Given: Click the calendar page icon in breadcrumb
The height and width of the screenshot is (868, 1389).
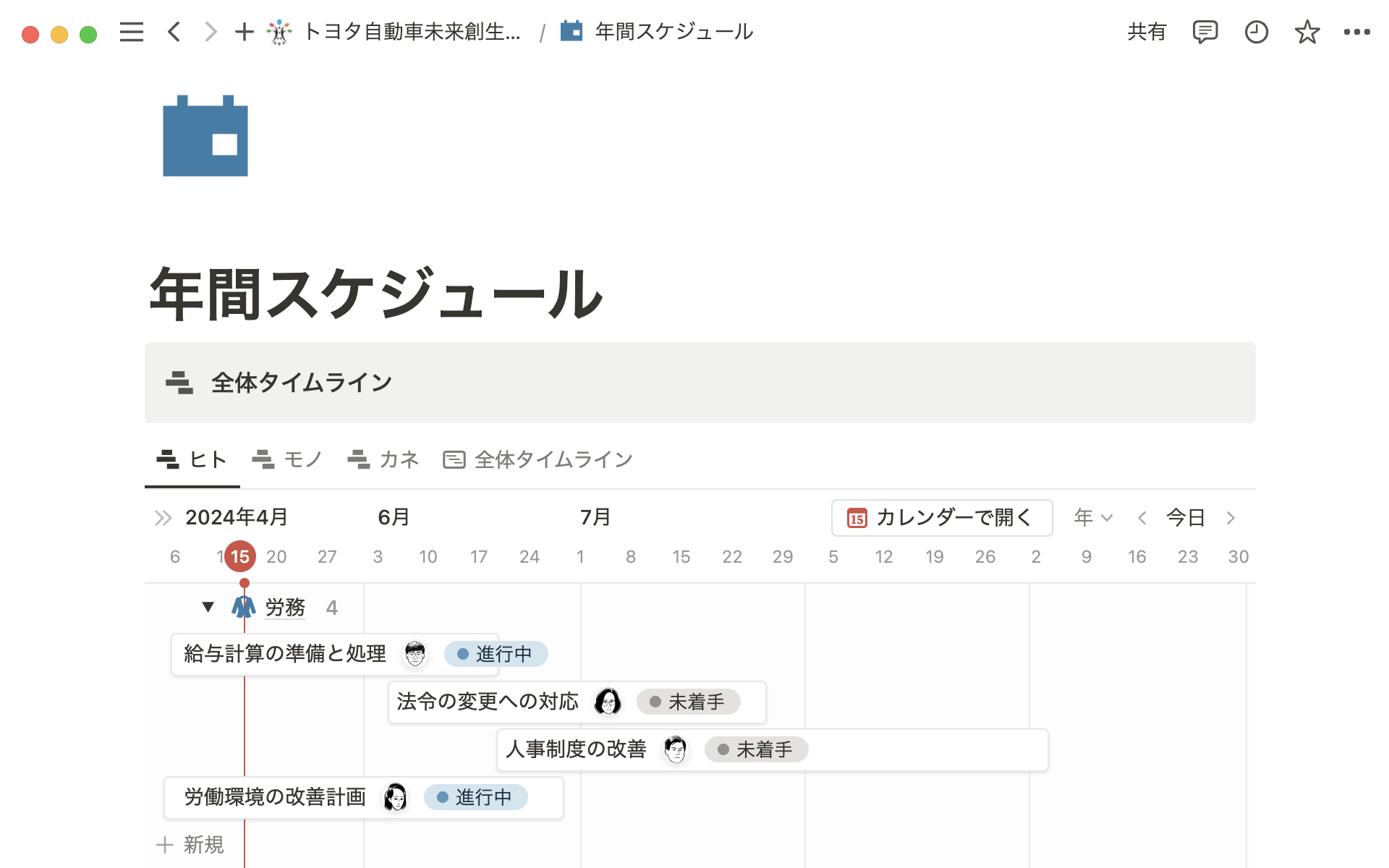Looking at the screenshot, I should tap(571, 31).
